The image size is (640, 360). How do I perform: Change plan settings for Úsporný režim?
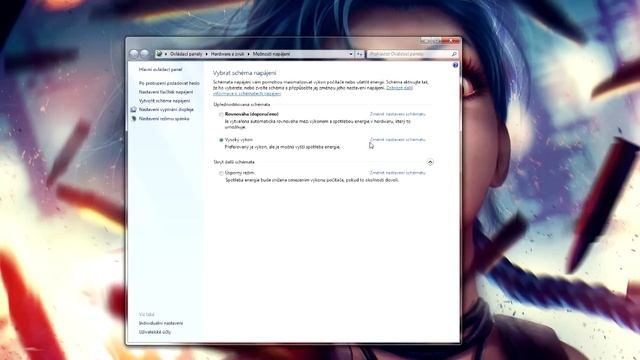(398, 173)
